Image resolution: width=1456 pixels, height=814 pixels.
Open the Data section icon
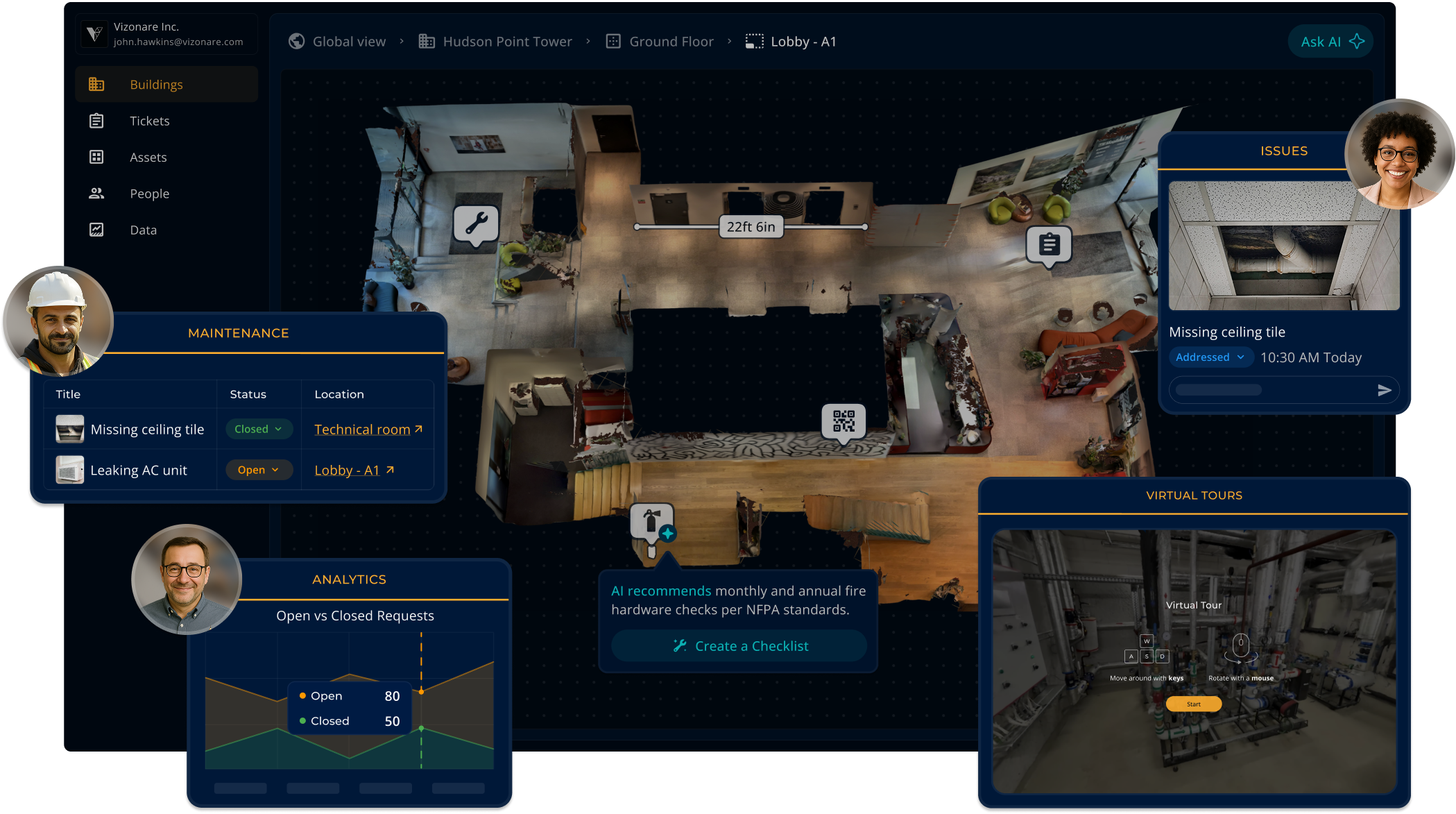98,229
